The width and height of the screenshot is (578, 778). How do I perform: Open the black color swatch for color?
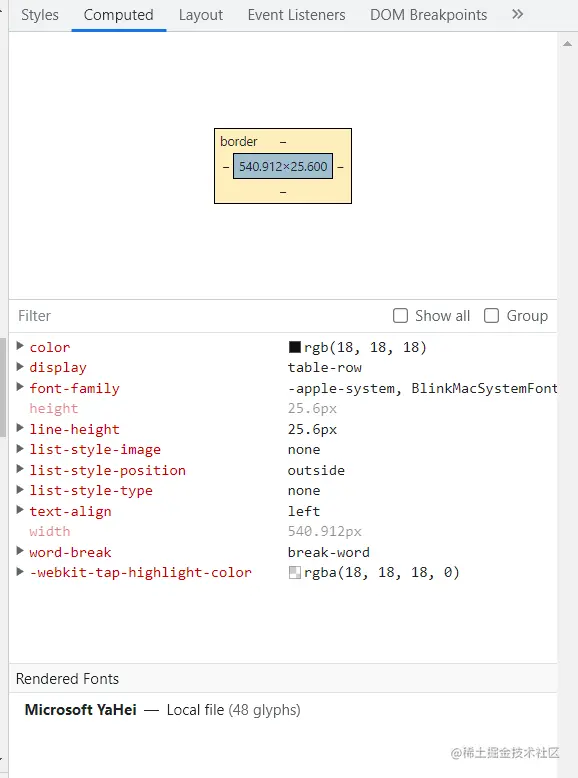[295, 347]
